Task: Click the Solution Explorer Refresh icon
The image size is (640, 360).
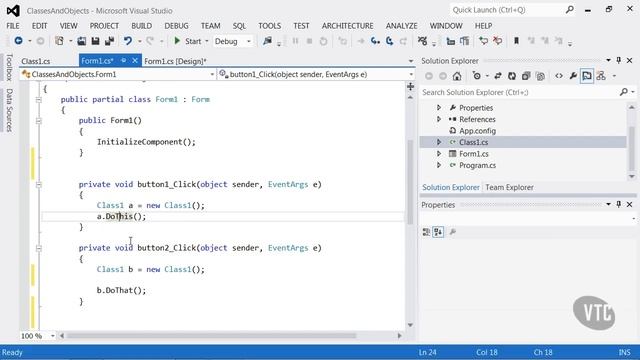Action: point(512,76)
